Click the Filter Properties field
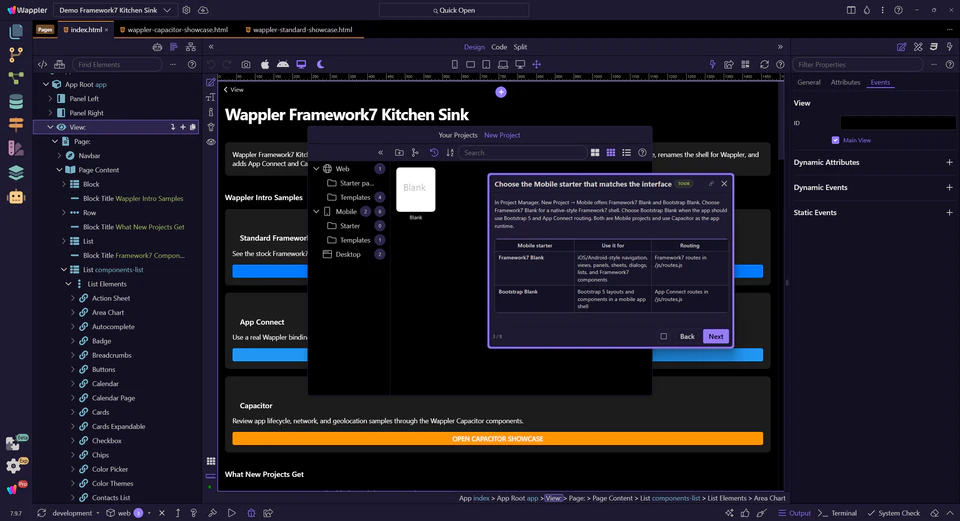 (x=858, y=64)
